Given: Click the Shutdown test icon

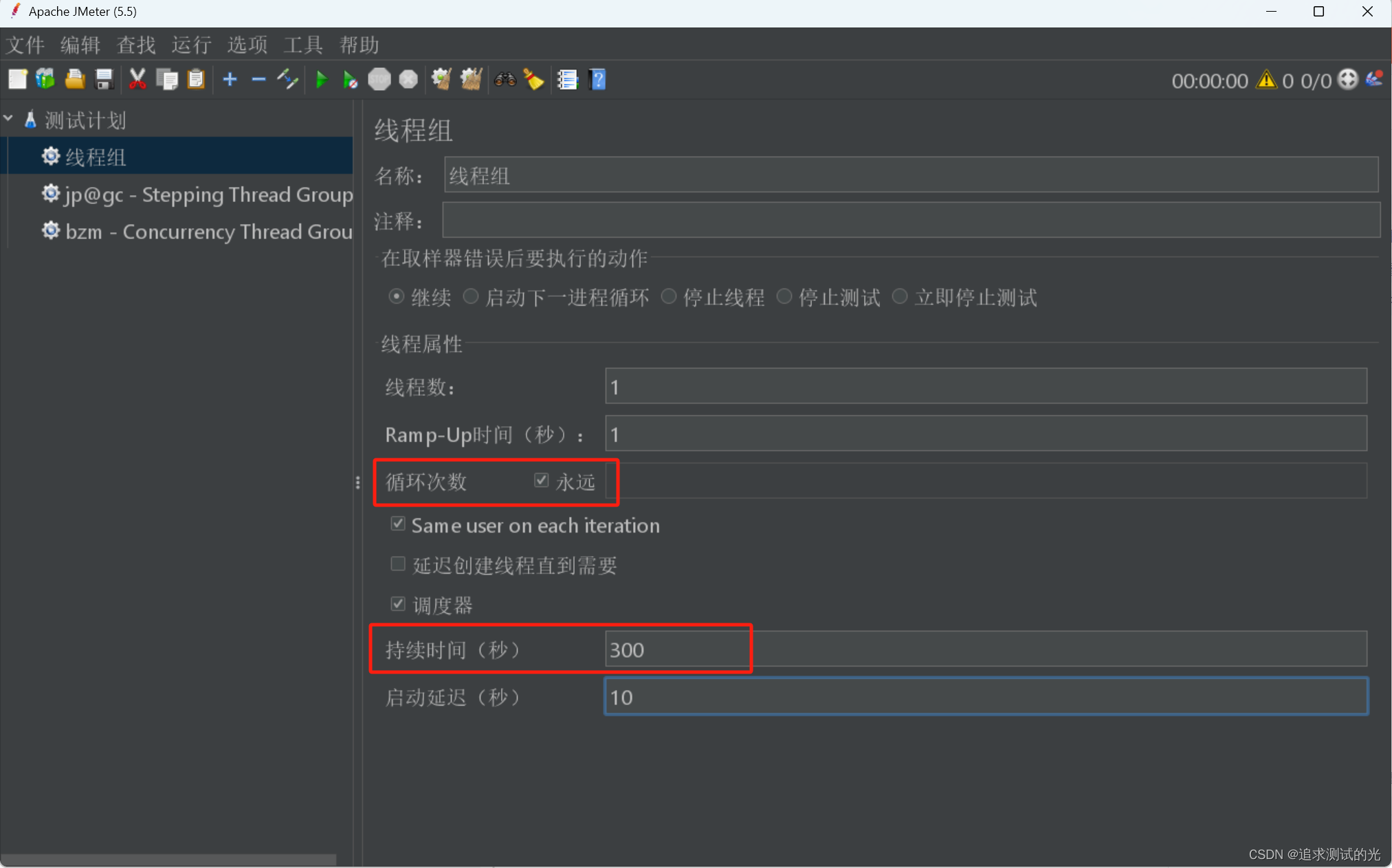Looking at the screenshot, I should [409, 80].
